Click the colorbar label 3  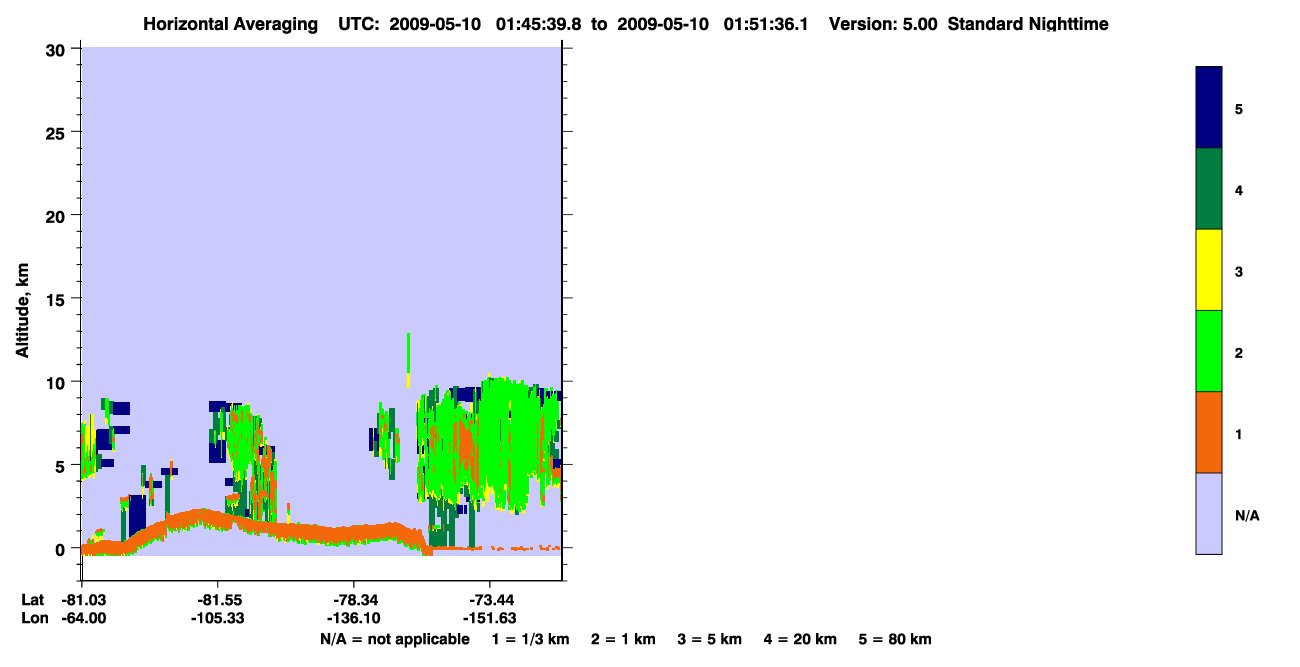pyautogui.click(x=1239, y=271)
